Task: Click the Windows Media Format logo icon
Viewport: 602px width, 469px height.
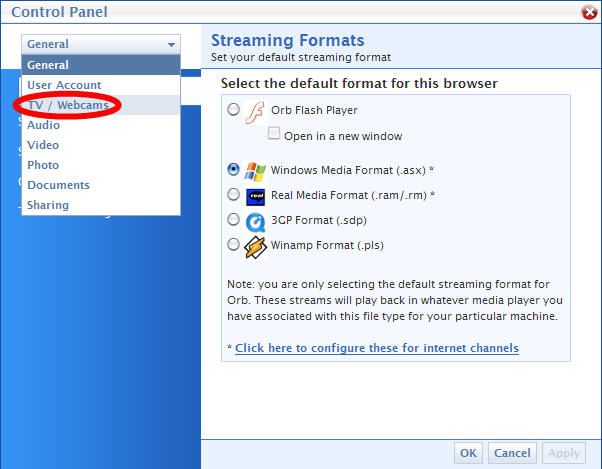Action: pos(255,171)
